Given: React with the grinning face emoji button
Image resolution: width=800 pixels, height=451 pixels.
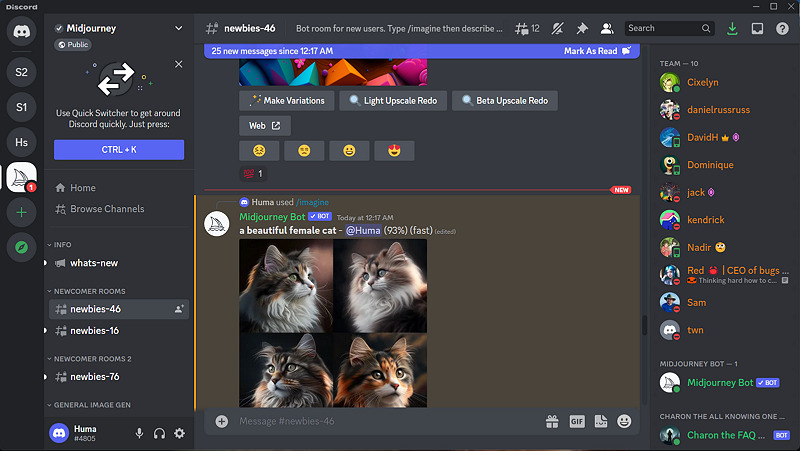Looking at the screenshot, I should 349,151.
